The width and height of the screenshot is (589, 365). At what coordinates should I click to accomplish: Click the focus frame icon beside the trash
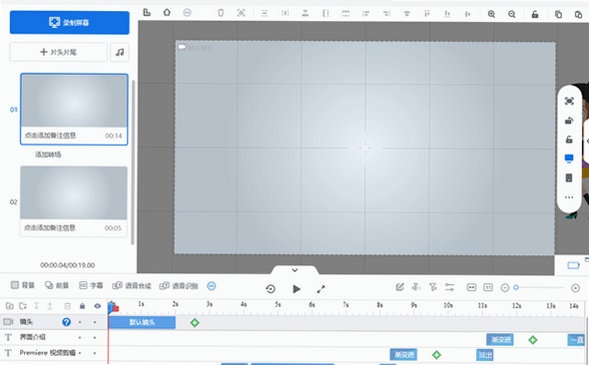point(241,13)
